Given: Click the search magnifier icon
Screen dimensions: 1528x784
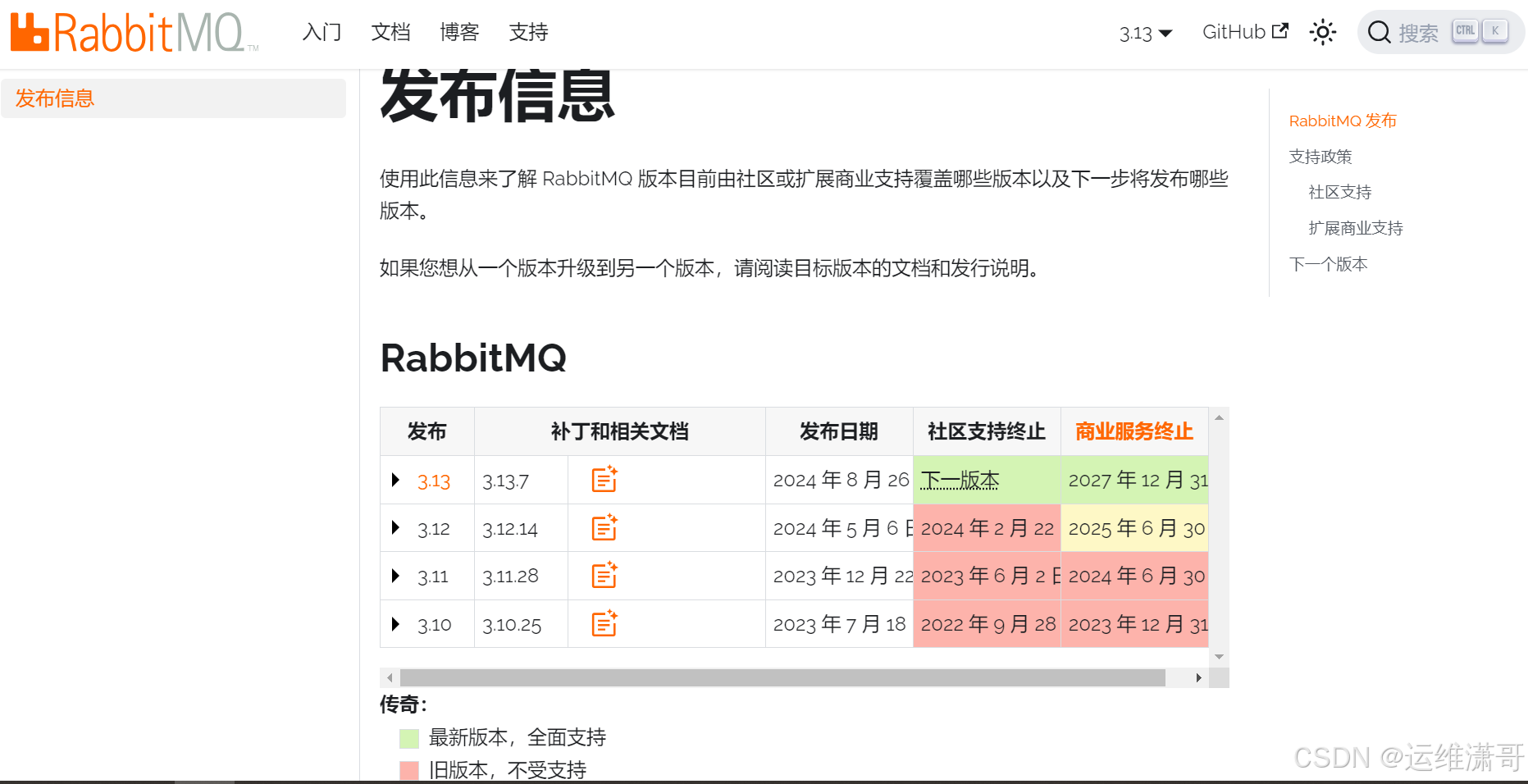Looking at the screenshot, I should point(1379,32).
